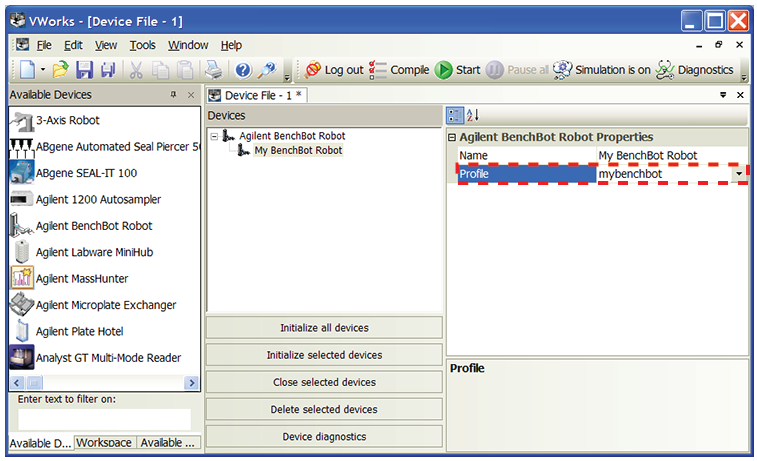
Task: Click the Open folder toolbar icon
Action: (61, 70)
